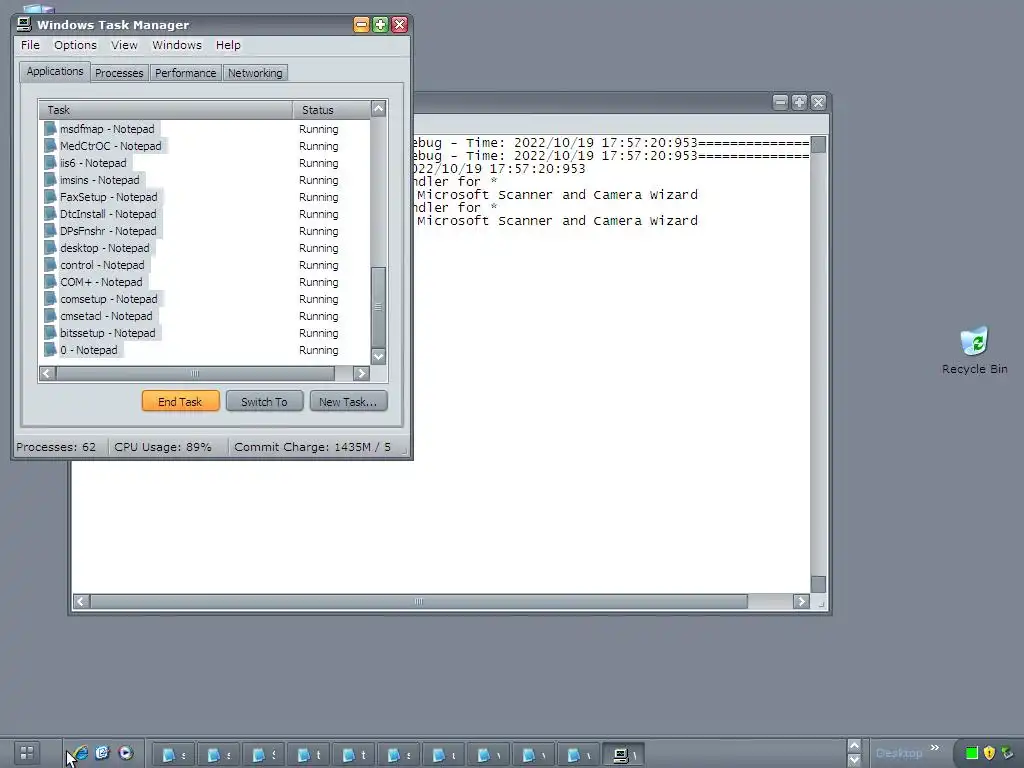Image resolution: width=1024 pixels, height=768 pixels.
Task: Click task list scroll right arrow
Action: [x=361, y=374]
